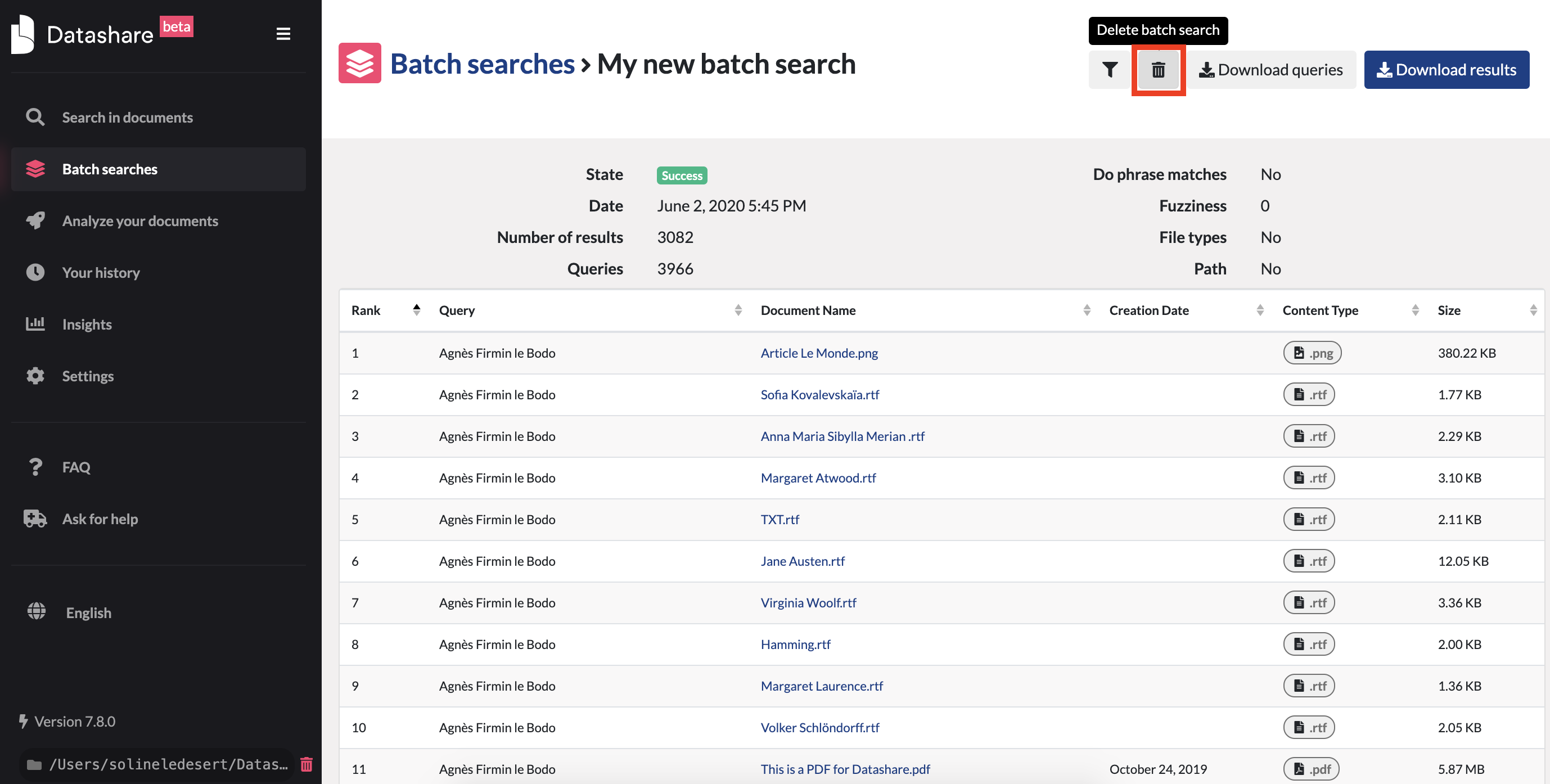Open Hamming.rtf document link
Screen dimensions: 1550x784
point(795,644)
